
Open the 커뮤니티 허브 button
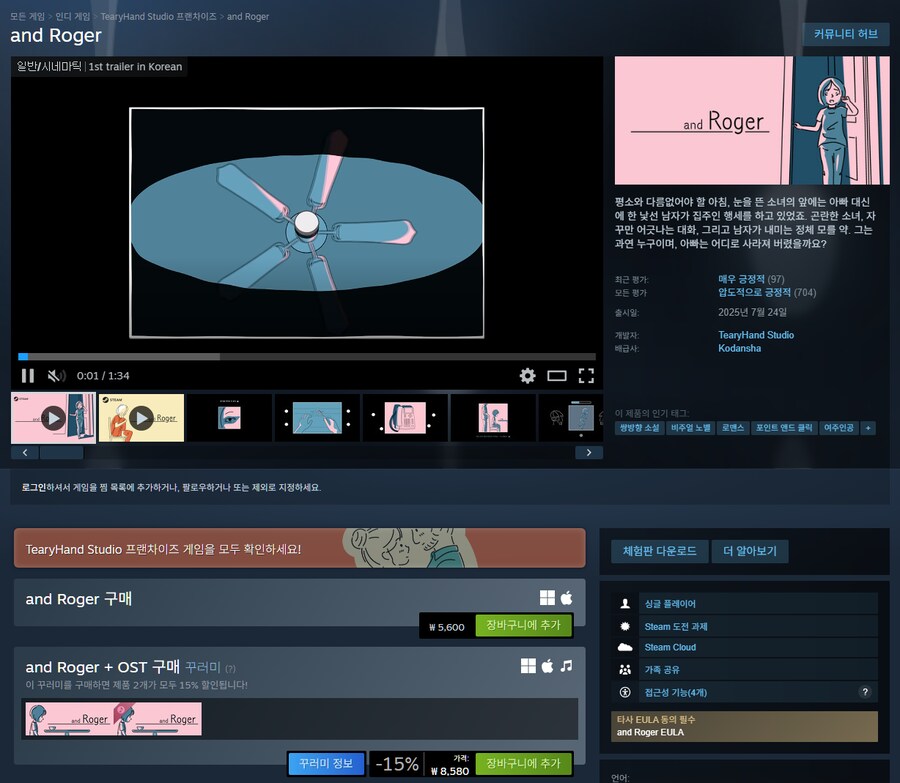[845, 34]
